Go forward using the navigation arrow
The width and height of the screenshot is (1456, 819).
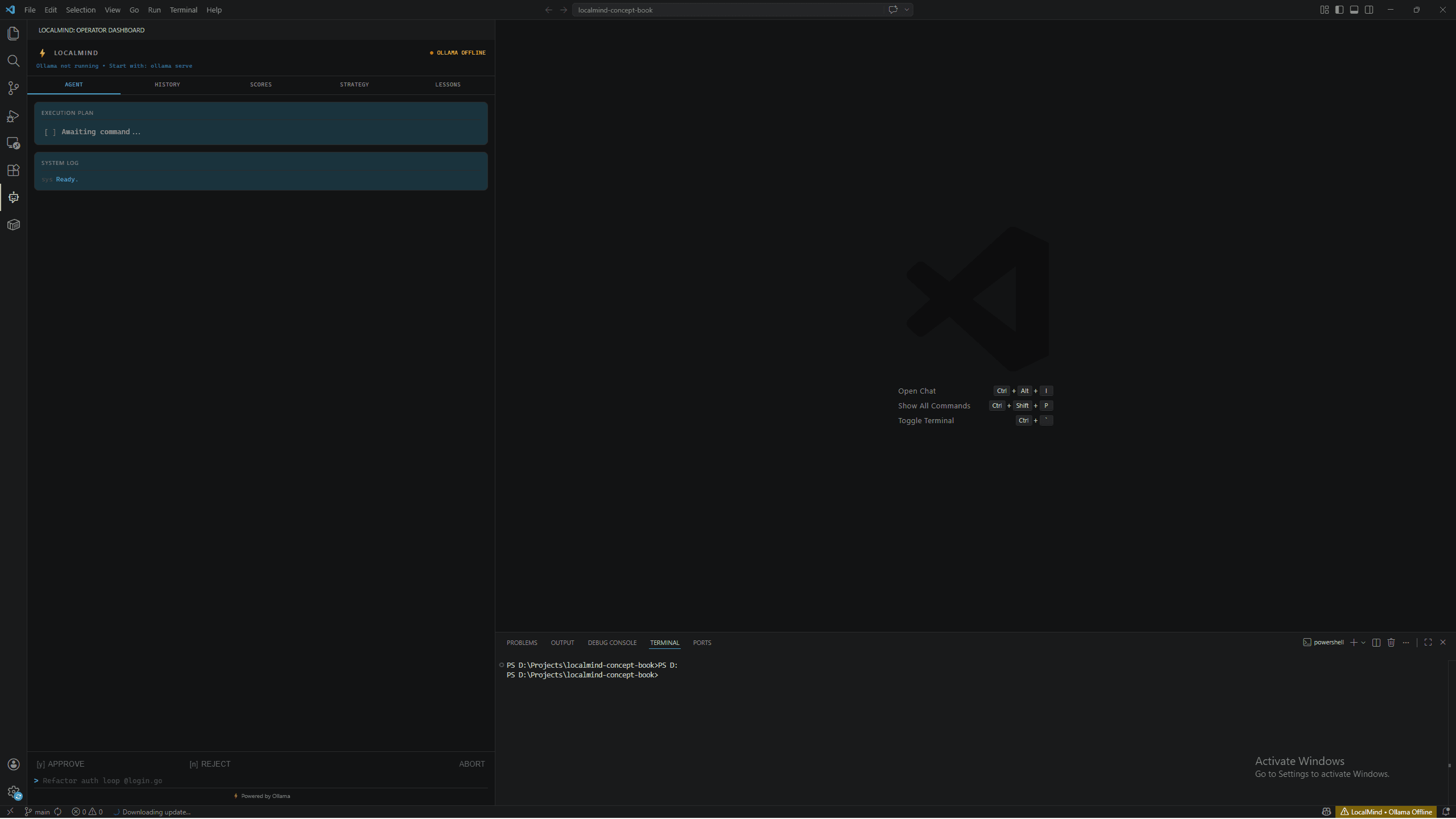coord(563,10)
